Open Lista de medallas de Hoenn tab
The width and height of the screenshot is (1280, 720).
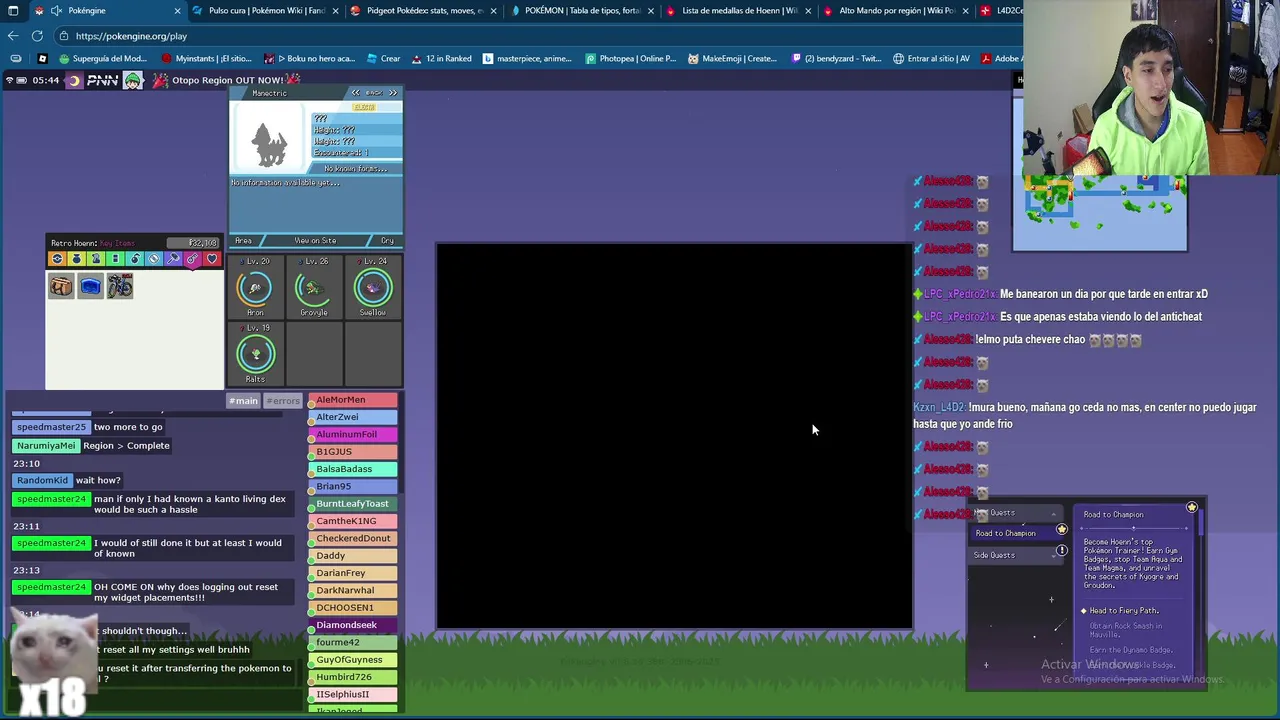[739, 11]
